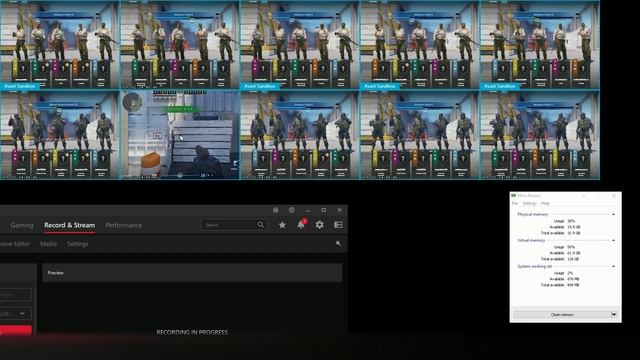Click the pin icon on the sub-tab bar
640x360 pixels.
coord(338,244)
